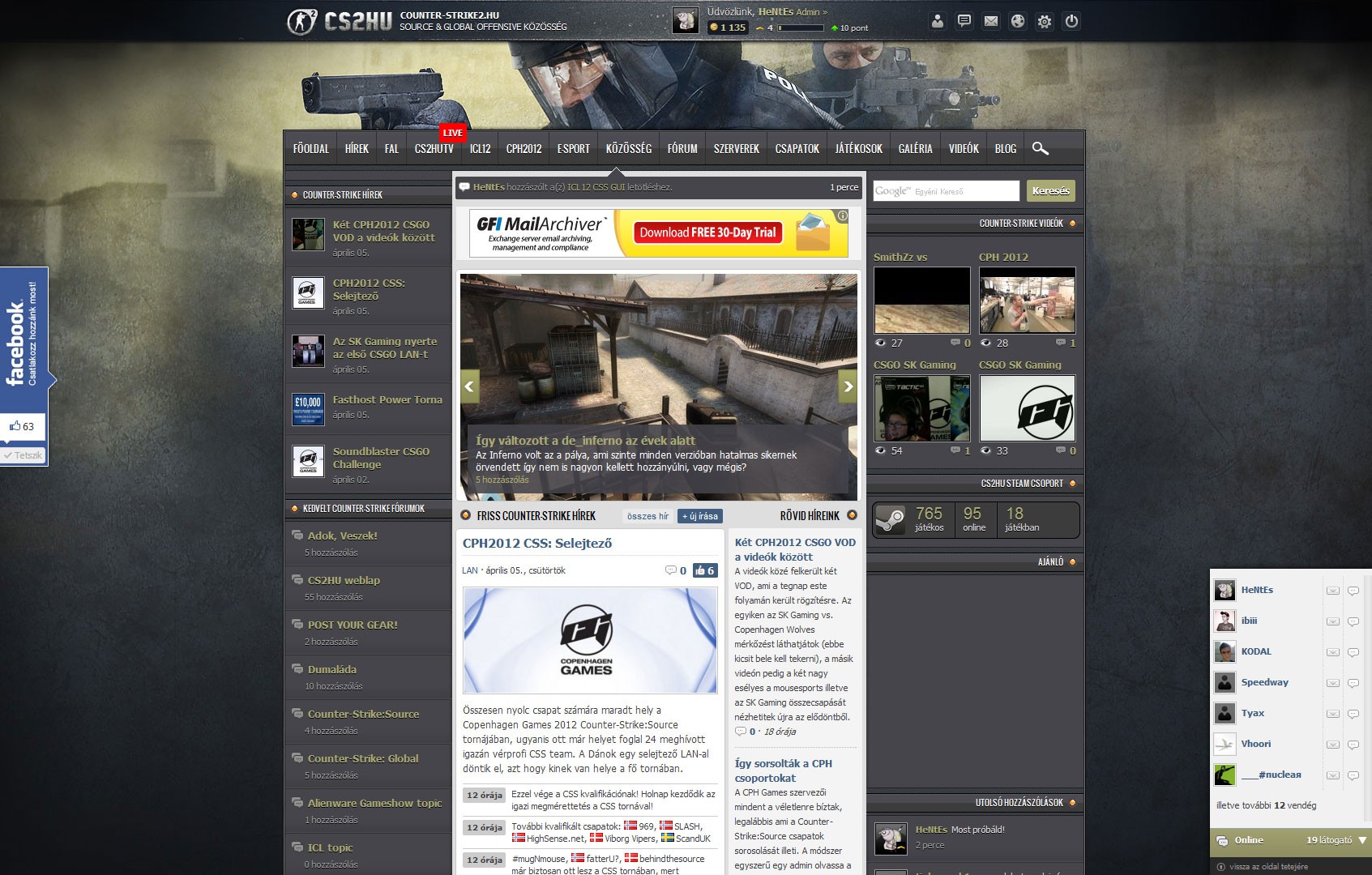Open Alienware Gameshow topic forum link

(x=374, y=803)
